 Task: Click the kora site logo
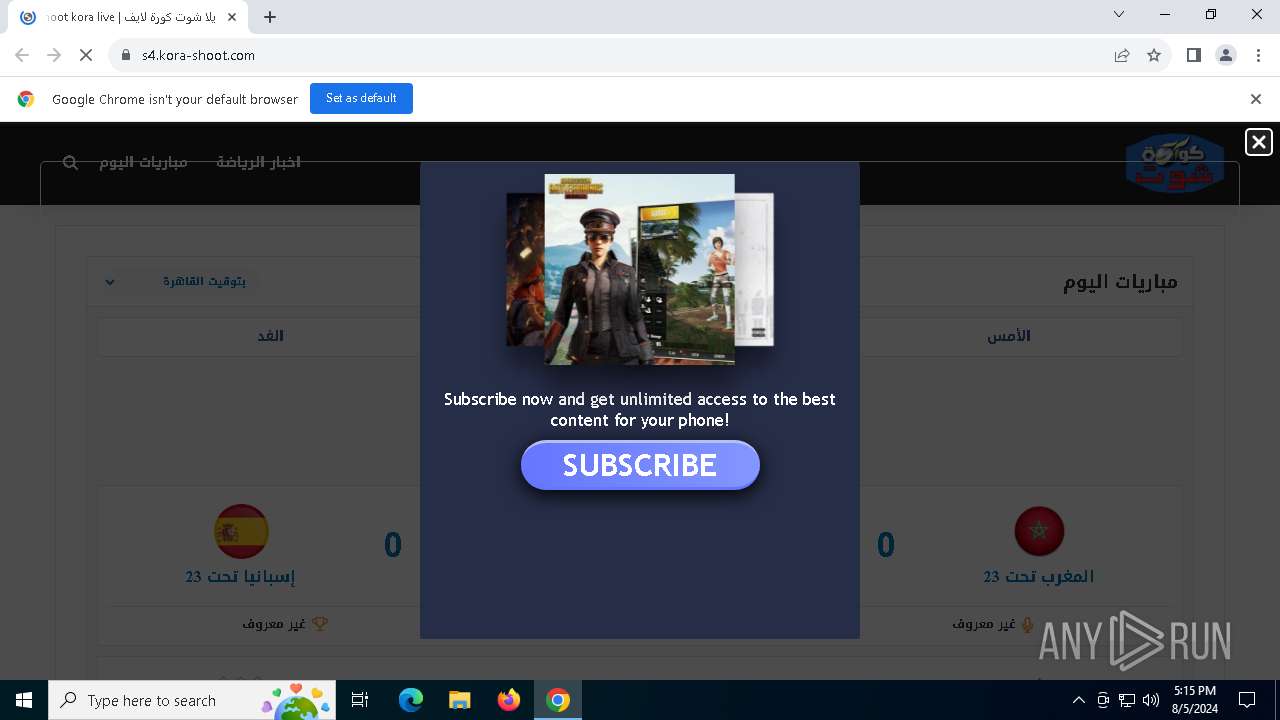1175,162
